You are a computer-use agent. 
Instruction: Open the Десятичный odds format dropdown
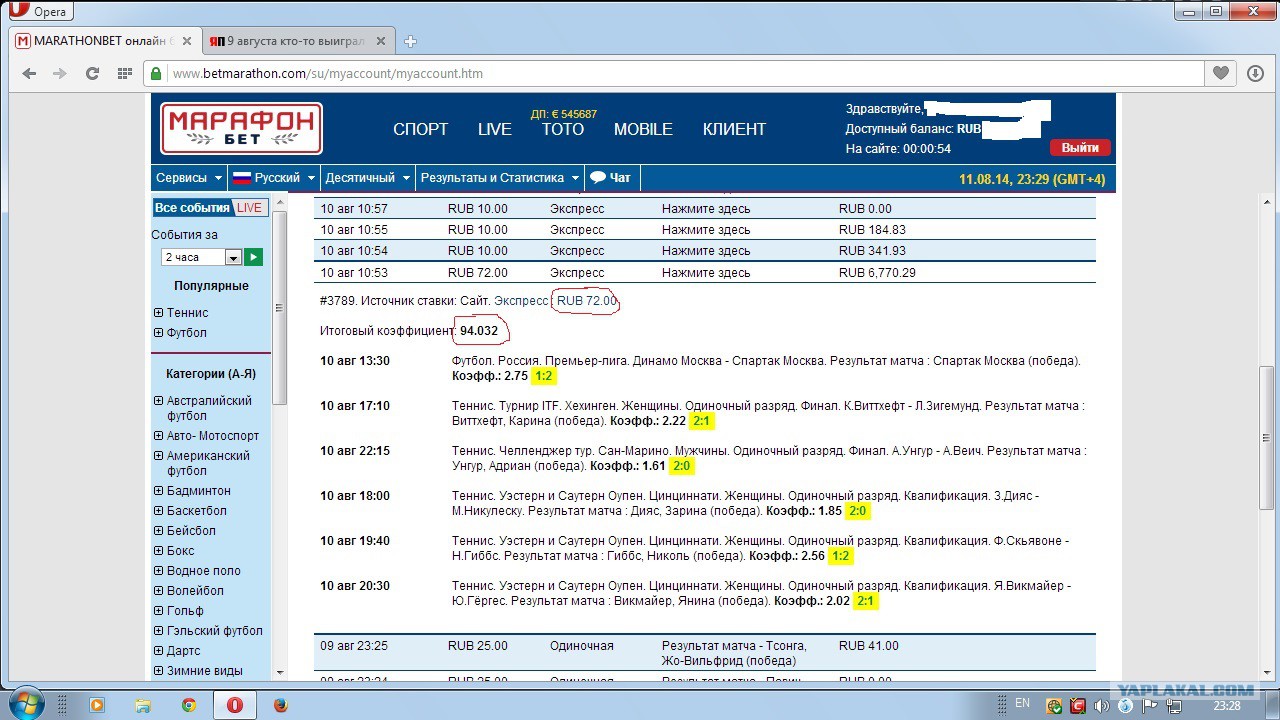pos(368,177)
